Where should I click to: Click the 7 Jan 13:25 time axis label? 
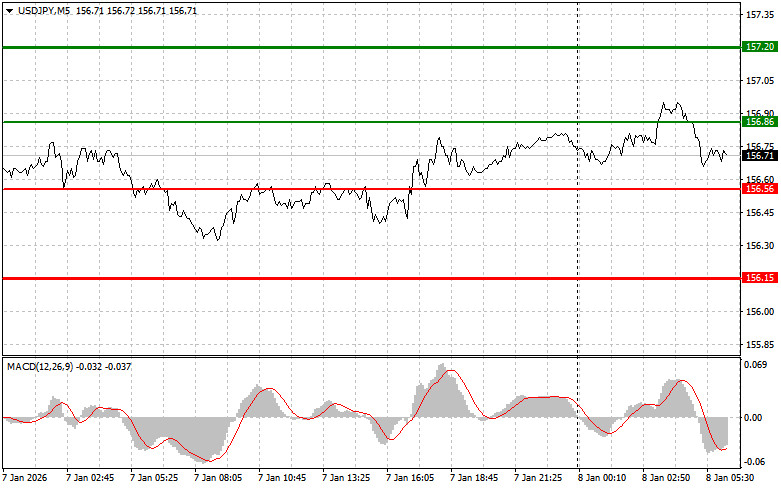[346, 478]
